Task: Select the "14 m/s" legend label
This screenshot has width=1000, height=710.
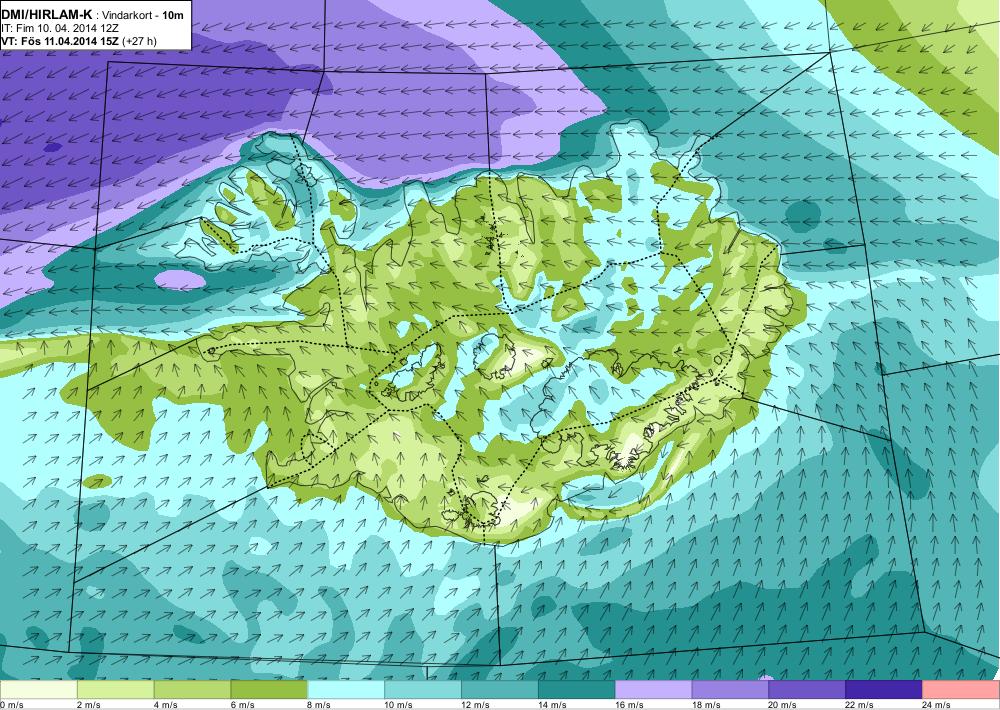Action: coord(552,705)
